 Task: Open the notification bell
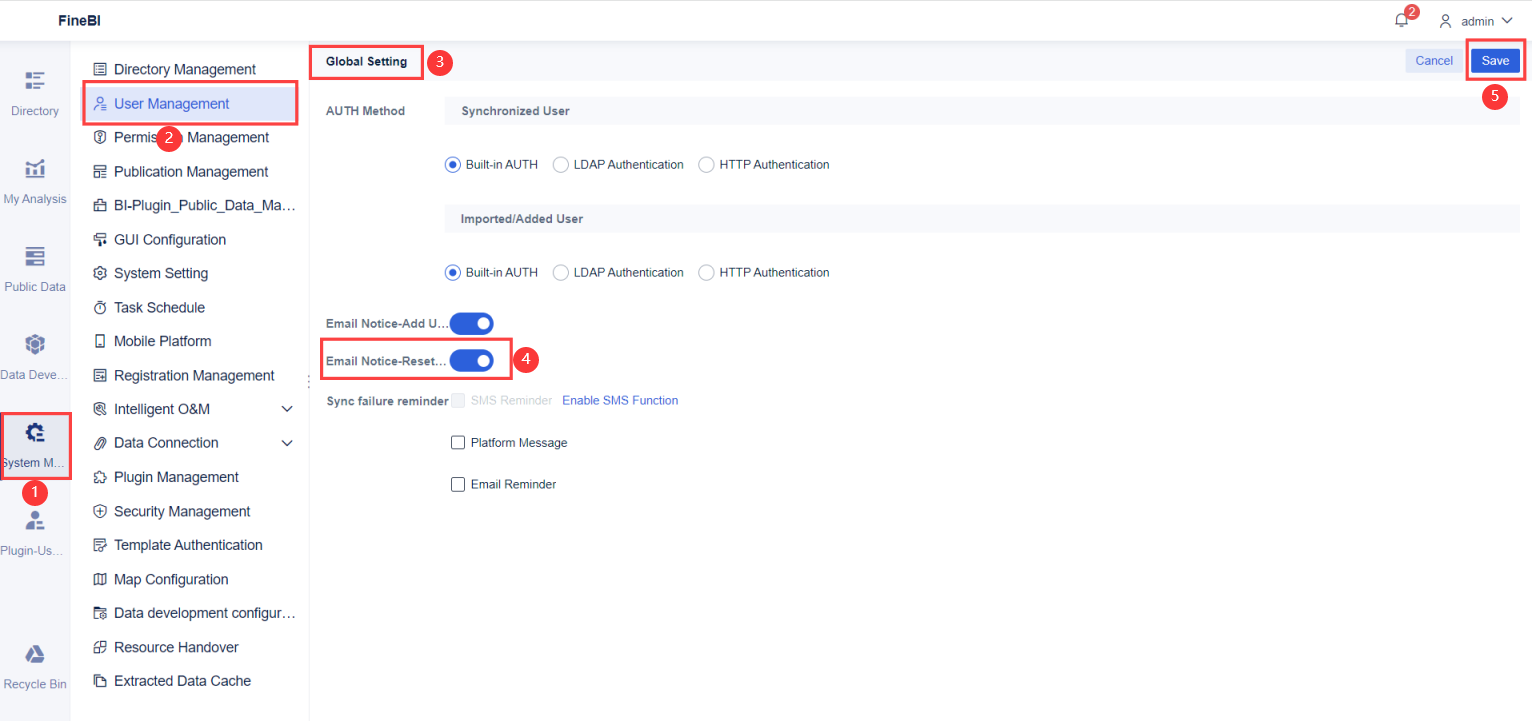pos(1401,19)
